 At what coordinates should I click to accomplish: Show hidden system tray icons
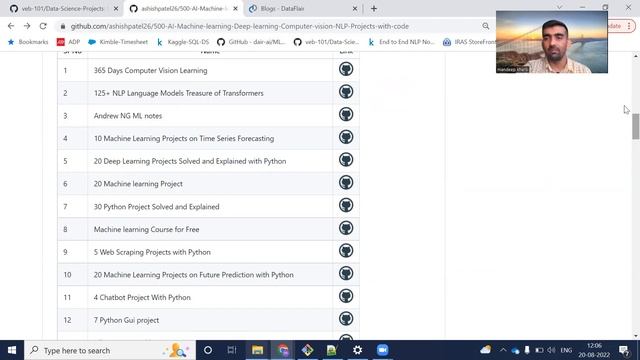[x=503, y=350]
